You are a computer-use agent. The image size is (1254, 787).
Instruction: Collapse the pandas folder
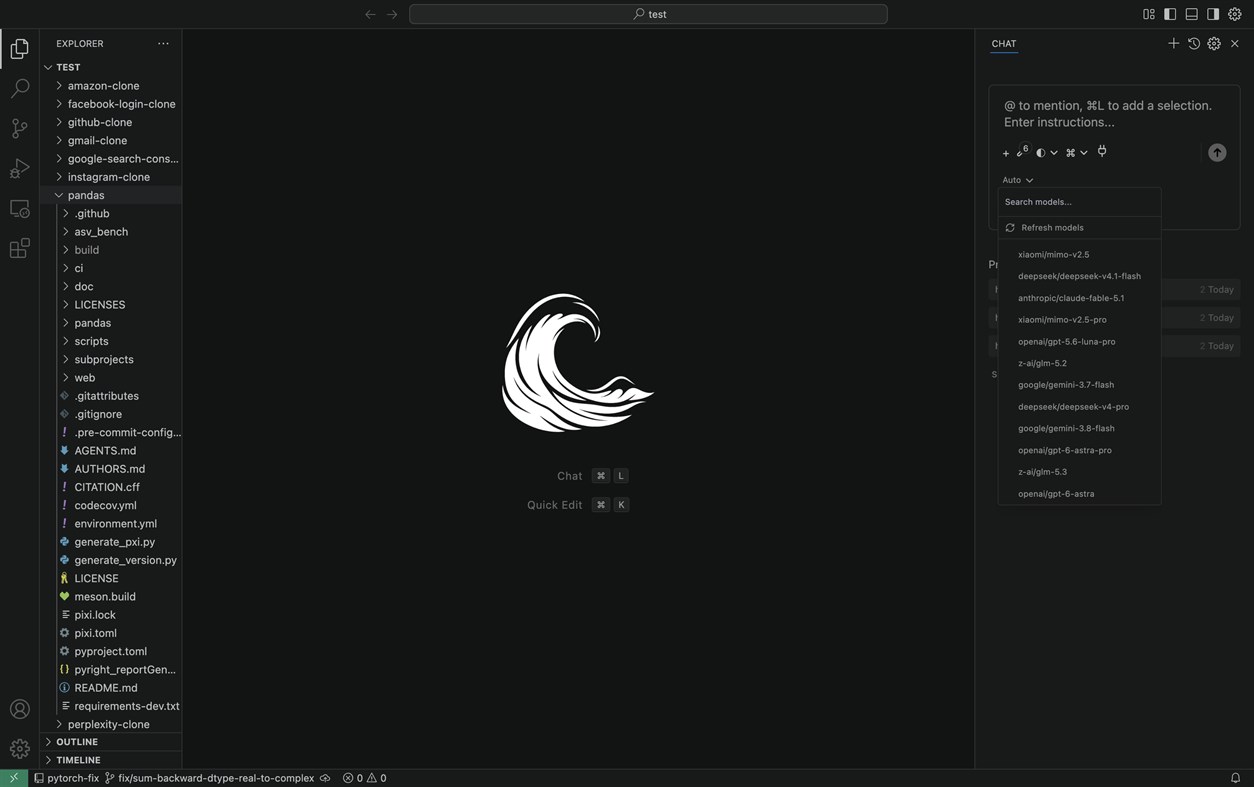110,195
